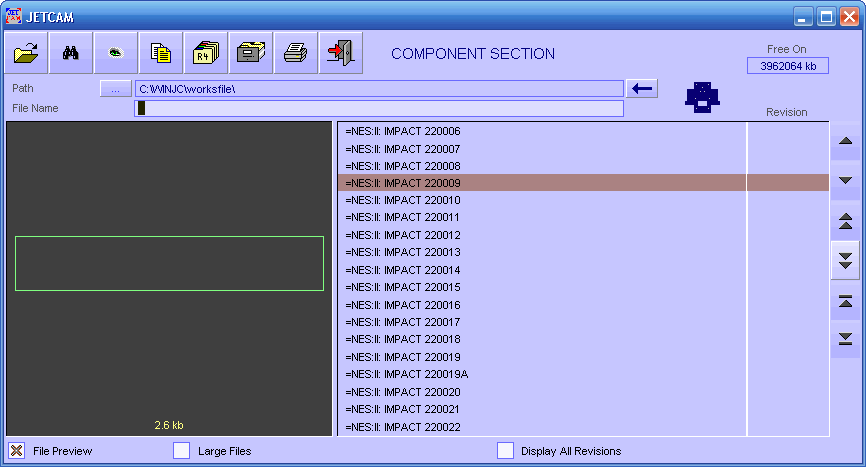Open file with the folder icon
Screen dimensions: 866x467
(26, 53)
